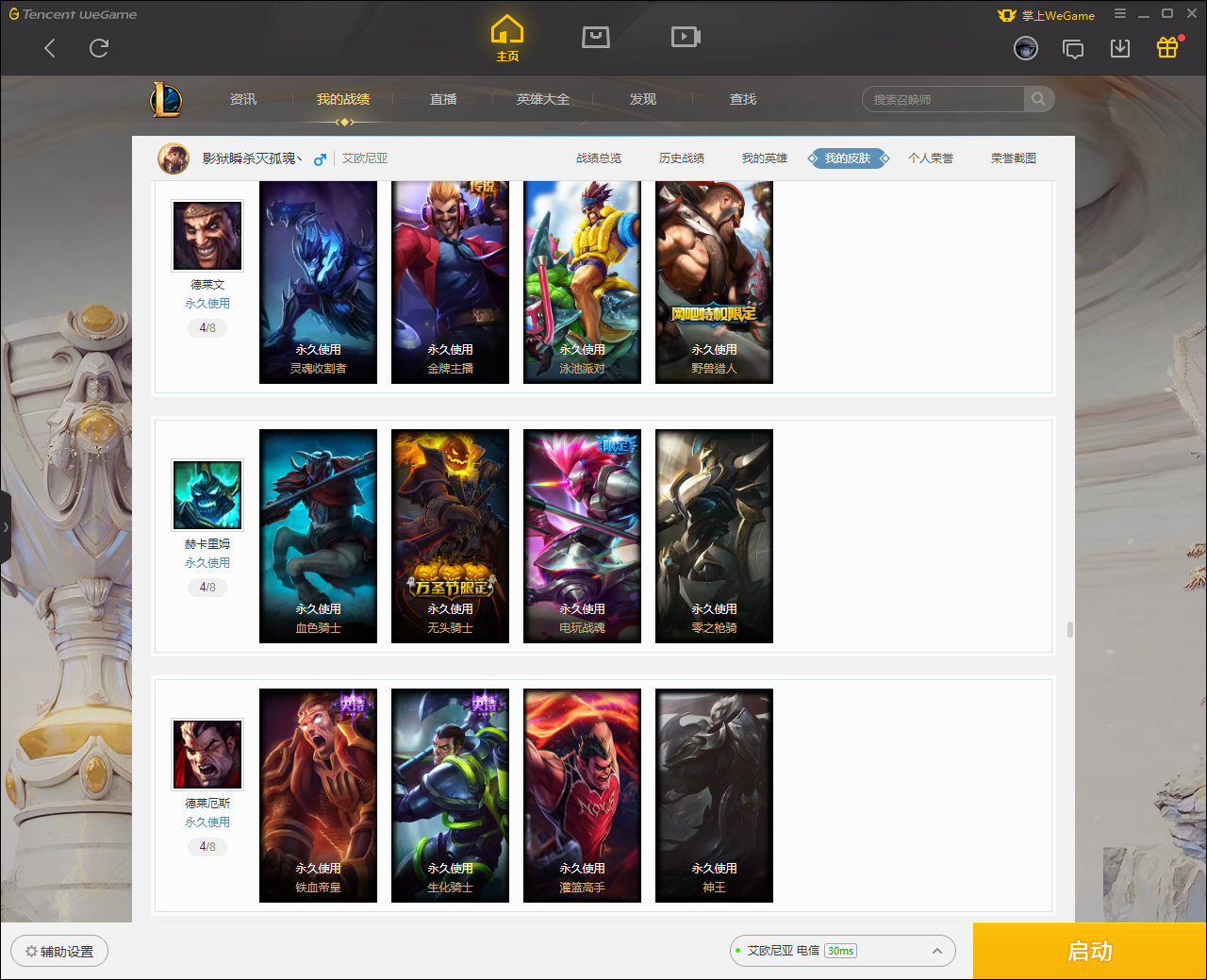Open the 查找 tab
The width and height of the screenshot is (1207, 980).
click(743, 99)
